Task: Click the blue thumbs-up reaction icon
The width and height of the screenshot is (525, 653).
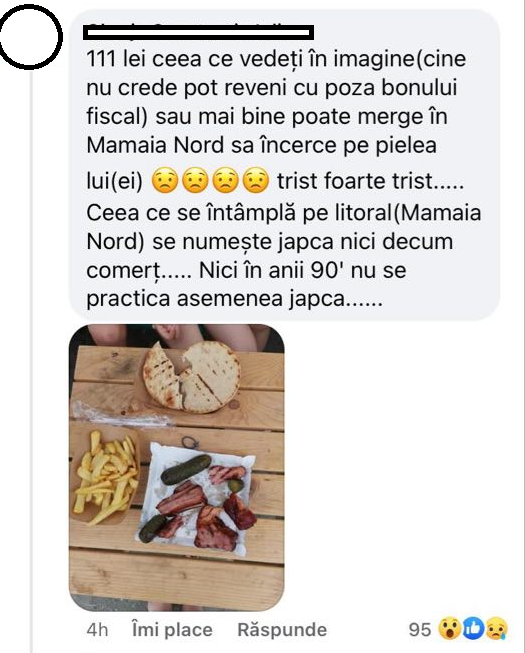Action: (x=474, y=628)
